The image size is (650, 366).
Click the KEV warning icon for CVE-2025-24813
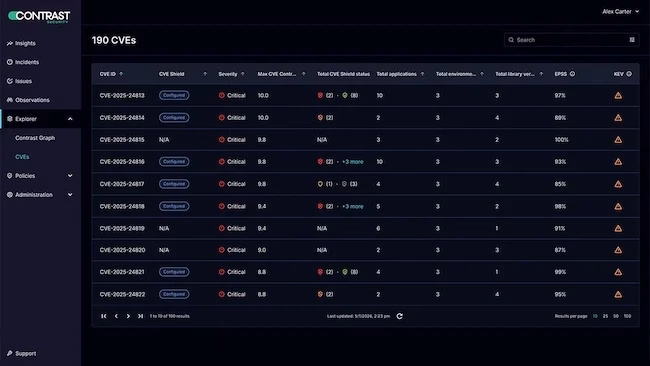618,95
